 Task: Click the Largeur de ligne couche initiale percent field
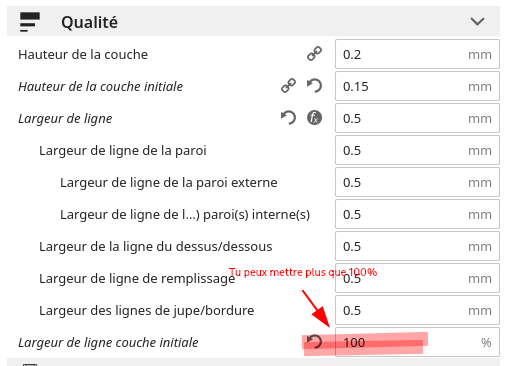click(417, 342)
